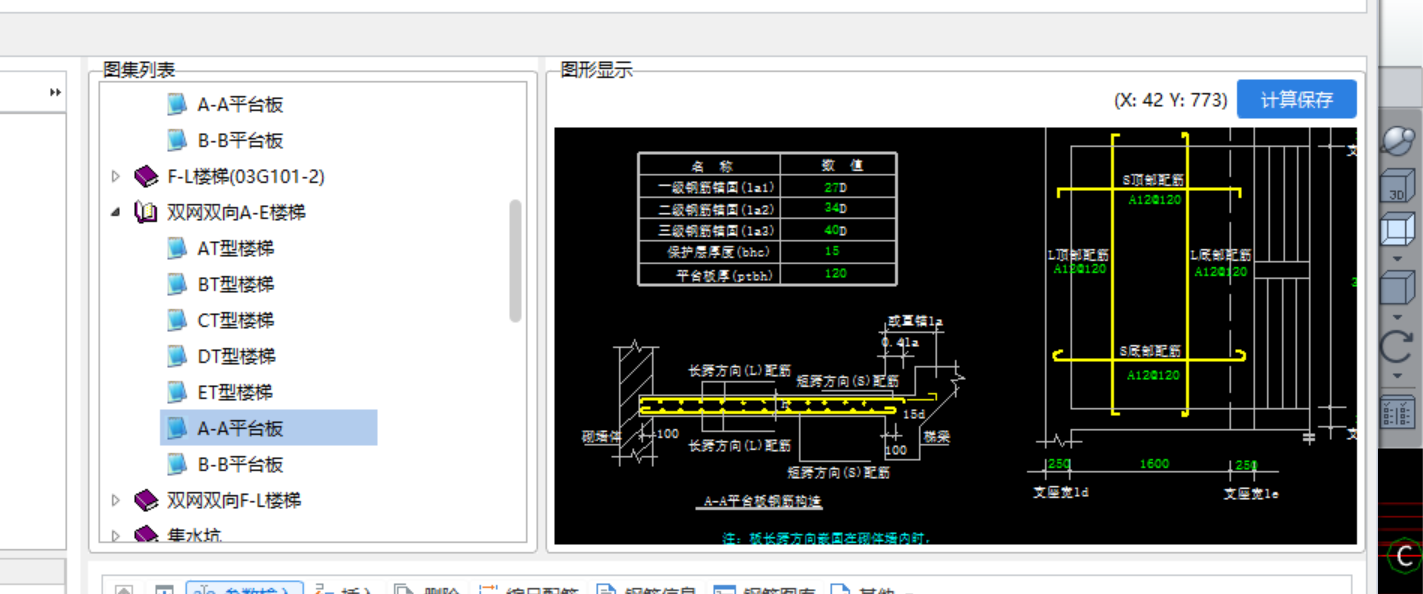Viewport: 1423px width, 594px height.
Task: Open the checklist panel icon in right toolbar
Action: coord(1397,410)
